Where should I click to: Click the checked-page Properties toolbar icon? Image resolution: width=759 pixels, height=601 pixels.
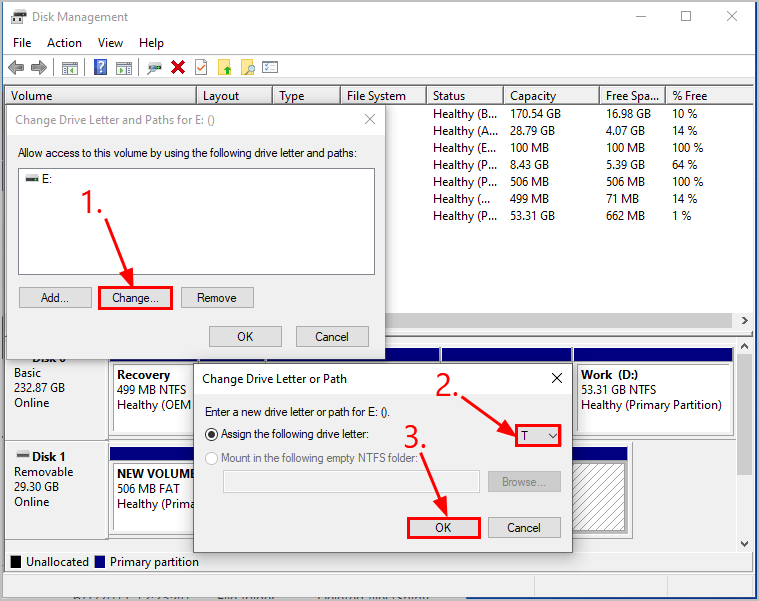tap(201, 67)
